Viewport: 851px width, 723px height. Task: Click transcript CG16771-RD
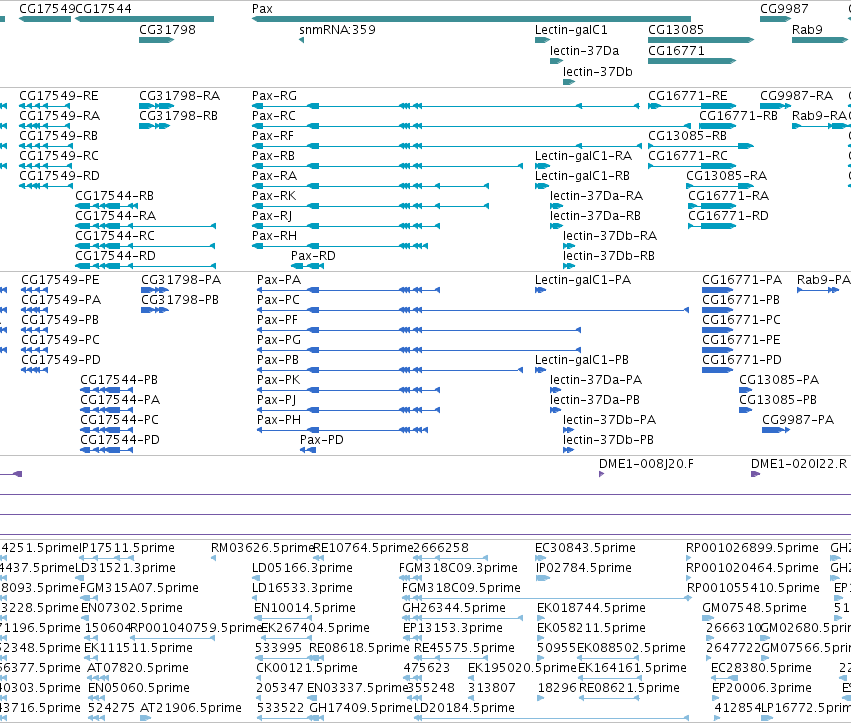[x=712, y=226]
